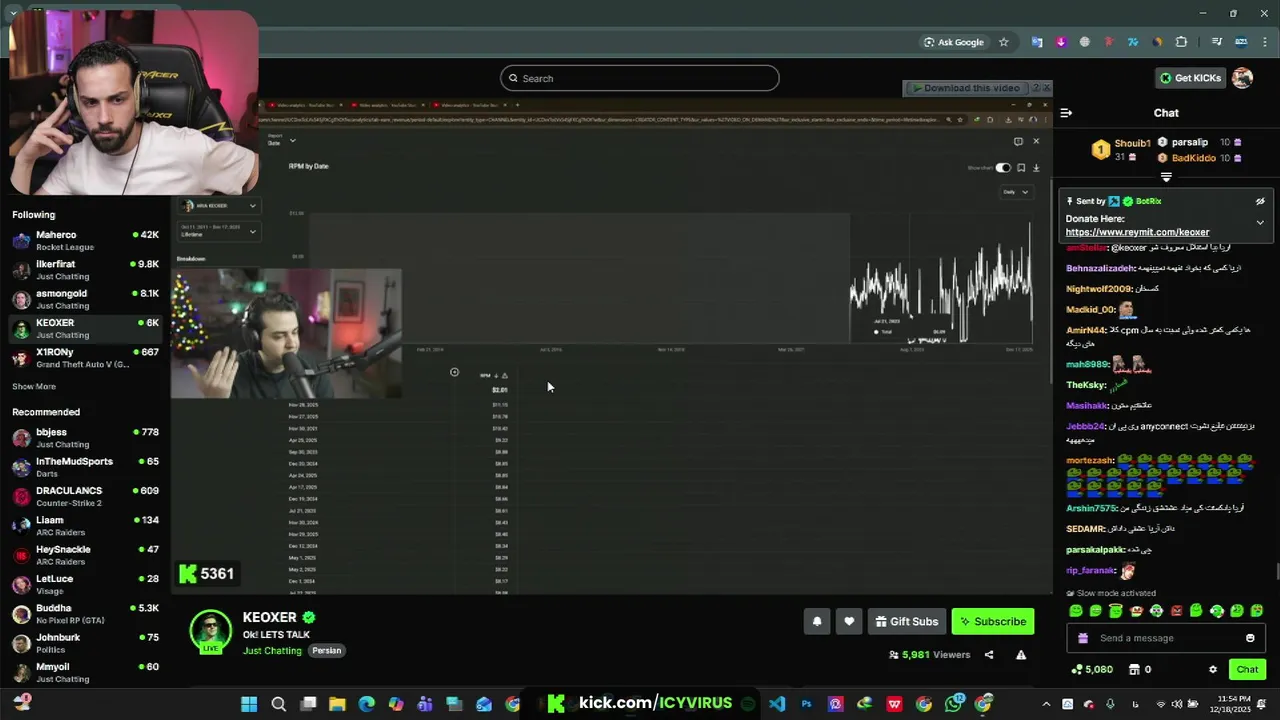
Task: Expand Following list with Show more
Action: point(34,387)
